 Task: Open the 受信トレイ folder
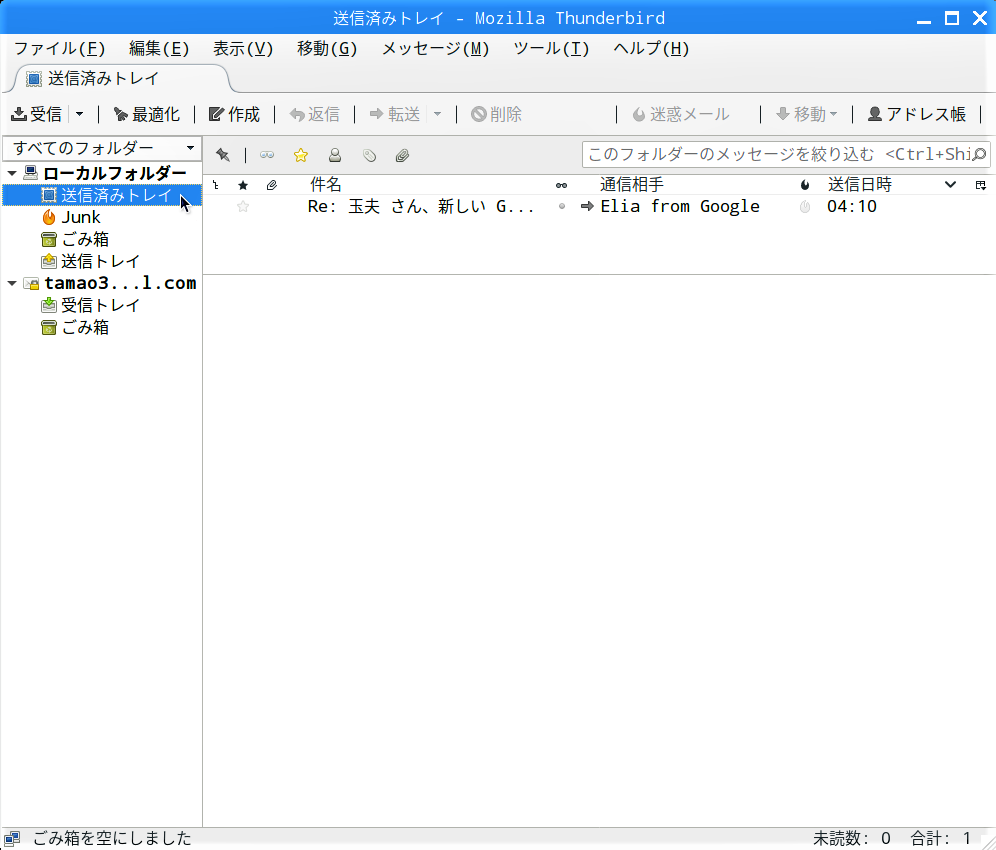pyautogui.click(x=102, y=306)
